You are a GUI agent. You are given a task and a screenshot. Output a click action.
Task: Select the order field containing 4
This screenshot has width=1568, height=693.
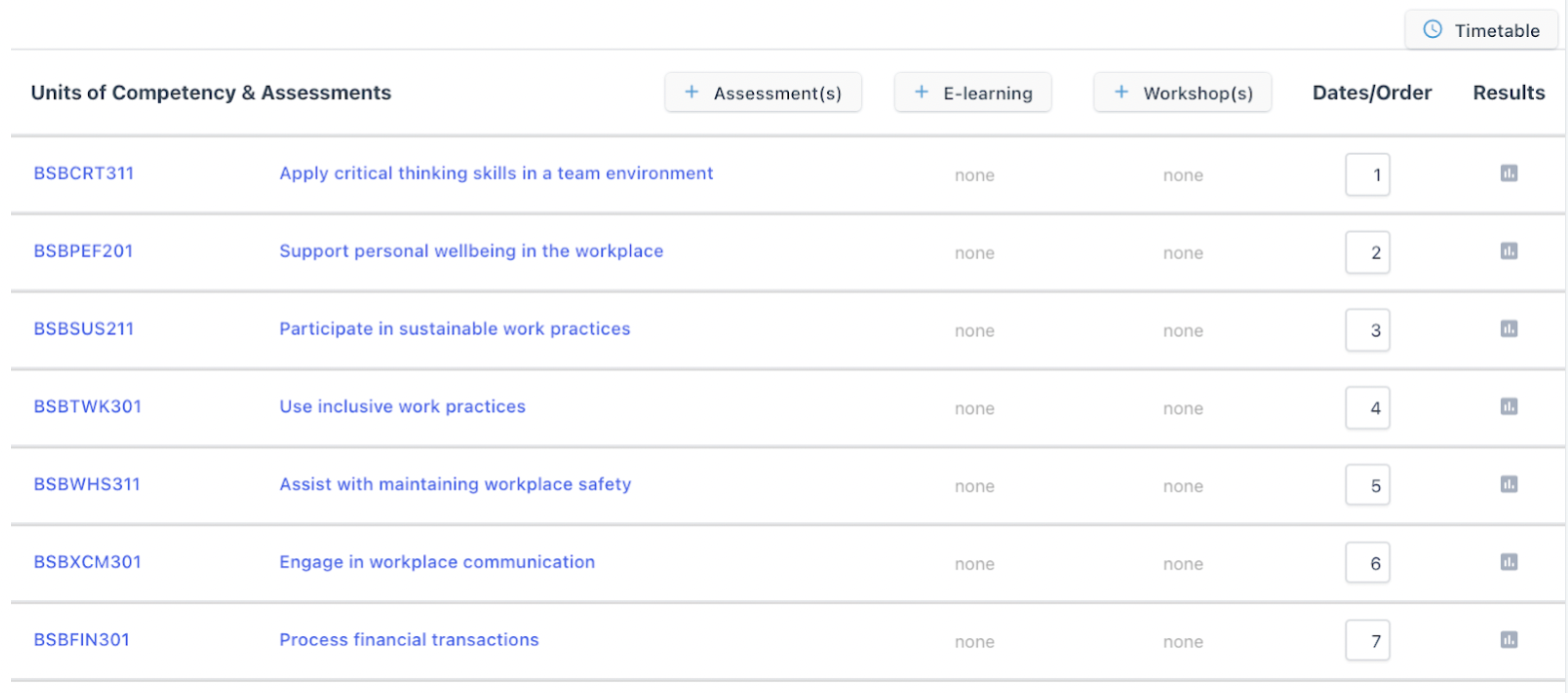[1367, 408]
